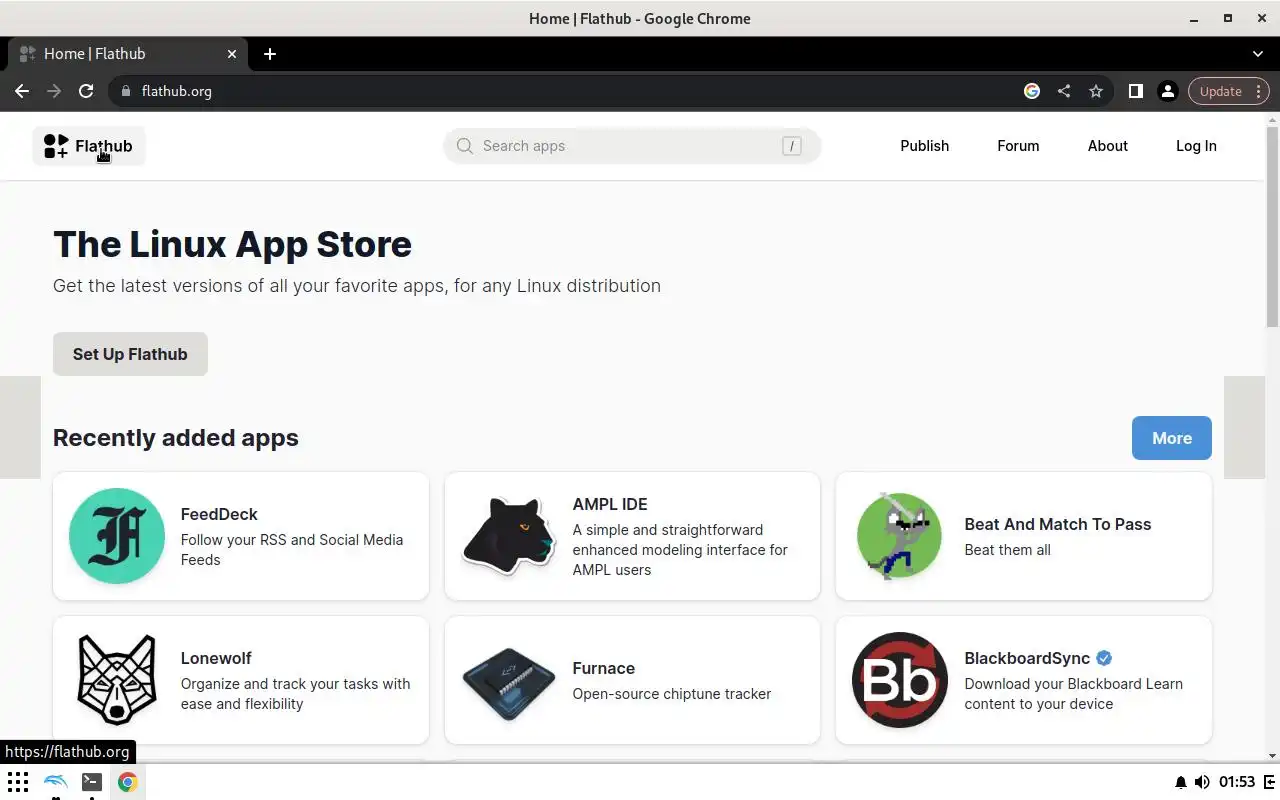Image resolution: width=1280 pixels, height=800 pixels.
Task: Go back with the browser back arrow
Action: pos(22,91)
